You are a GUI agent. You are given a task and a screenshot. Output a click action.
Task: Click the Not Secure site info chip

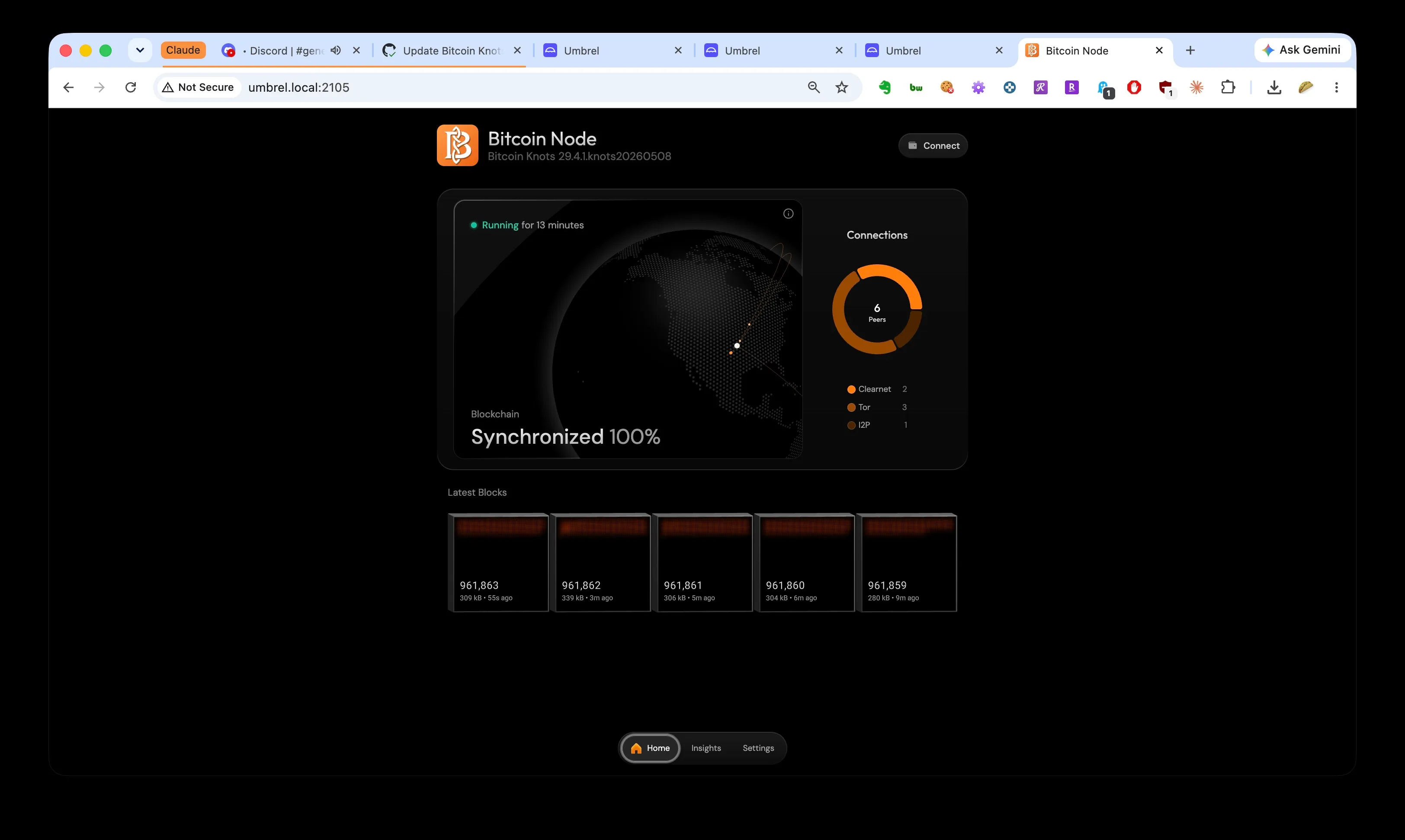198,87
